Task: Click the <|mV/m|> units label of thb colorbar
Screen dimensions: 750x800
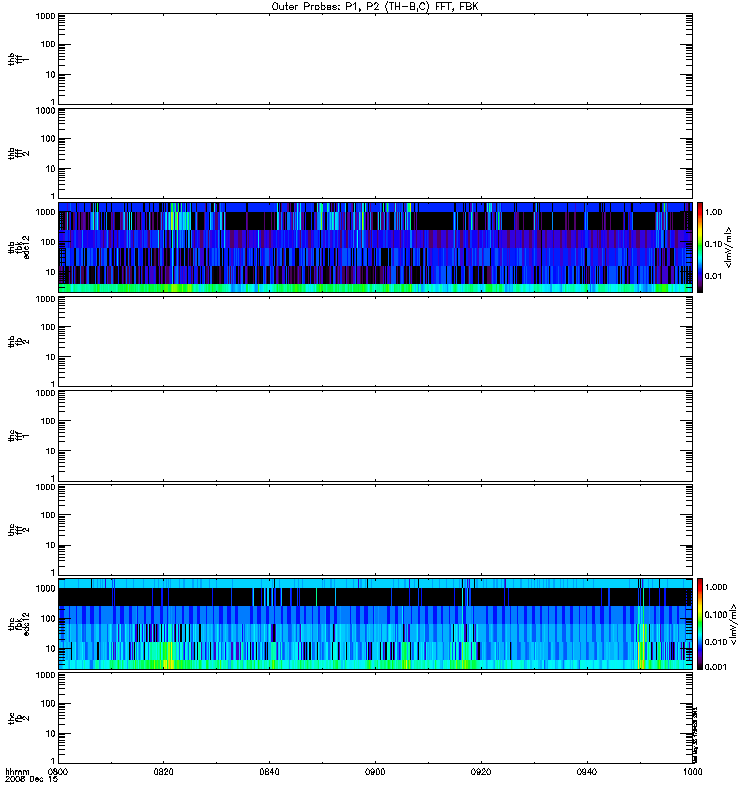Action: tap(729, 247)
